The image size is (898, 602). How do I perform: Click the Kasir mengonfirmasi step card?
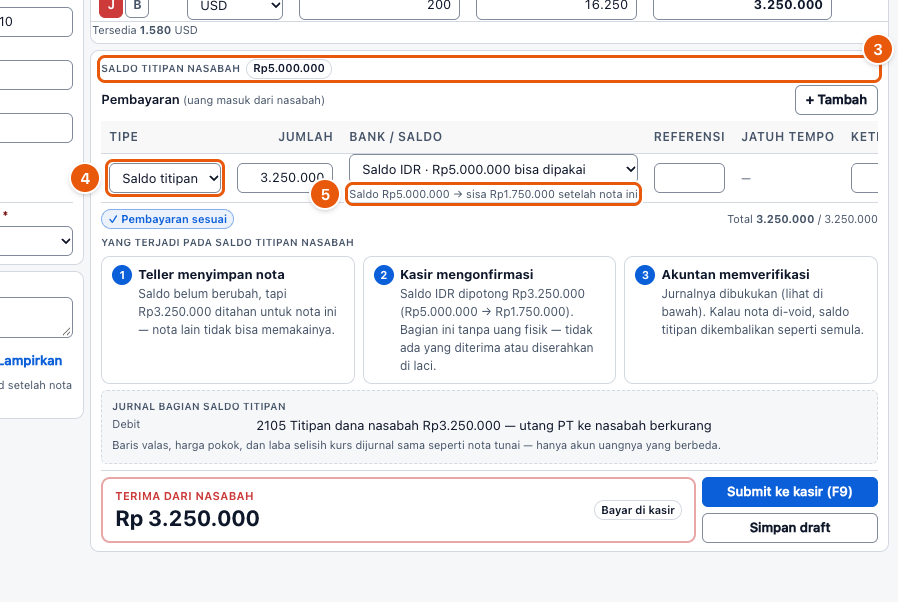[x=489, y=320]
